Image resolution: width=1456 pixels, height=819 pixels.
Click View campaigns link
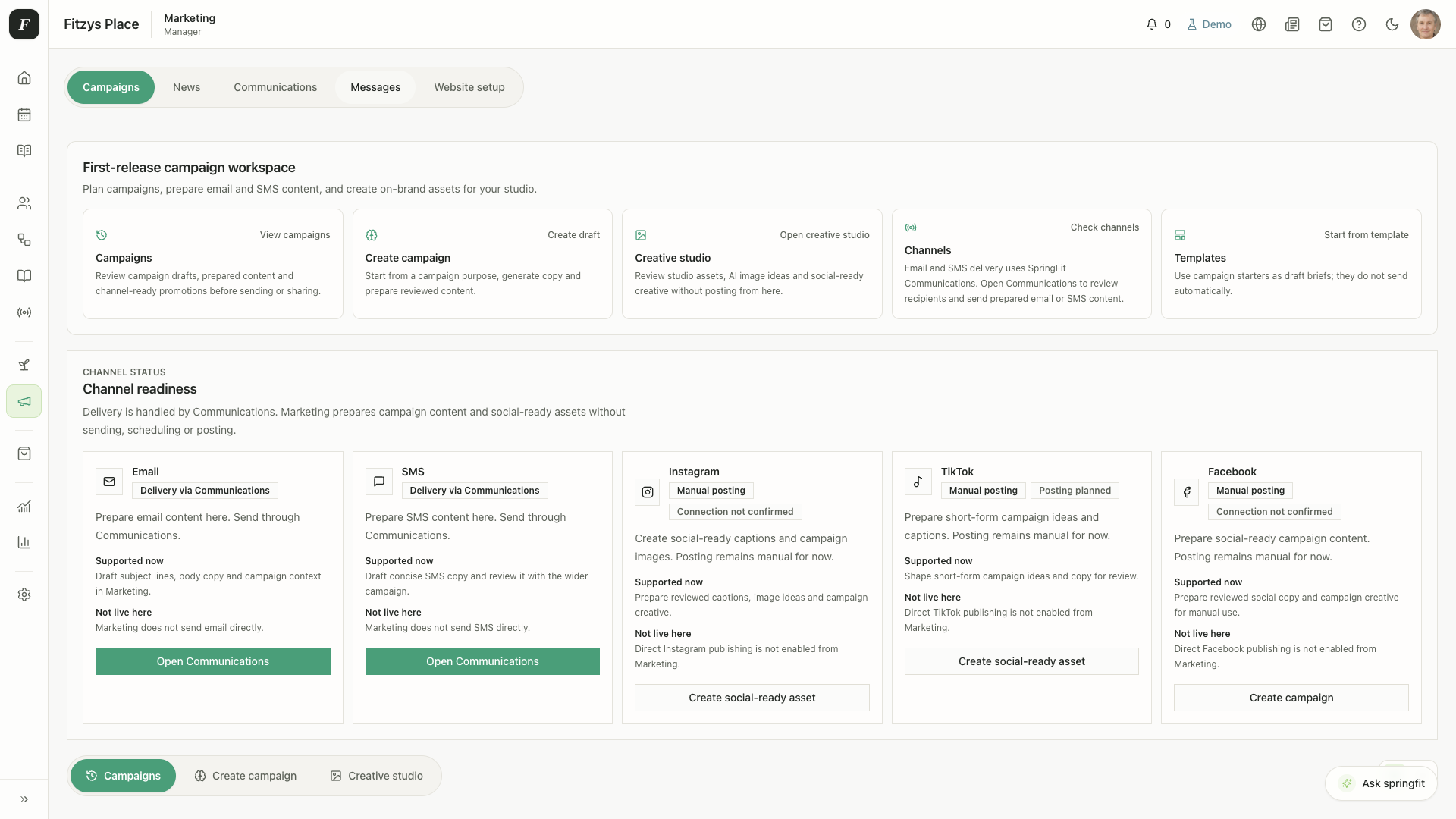tap(295, 235)
